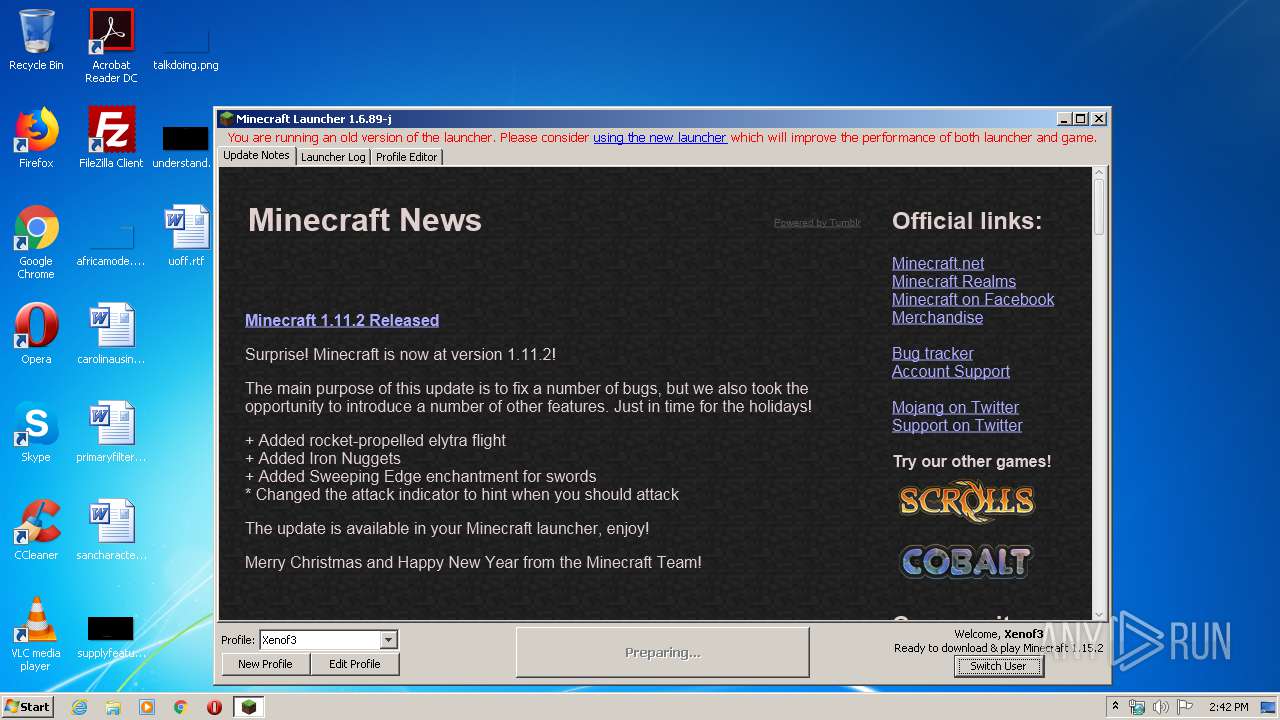The image size is (1280, 720).
Task: Select carolinausin document on desktop
Action: [x=111, y=334]
